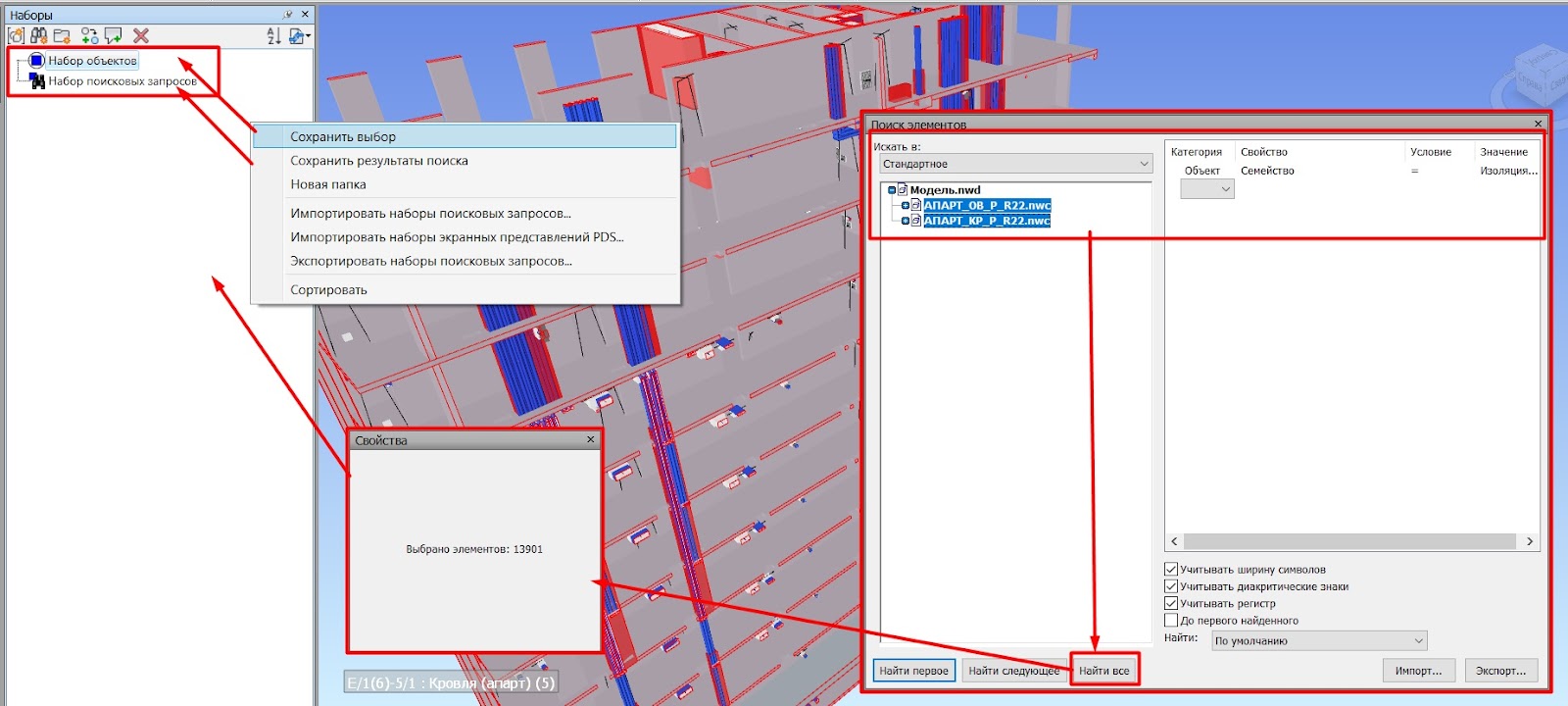Viewport: 1568px width, 706px height.
Task: Click the pin icon of the Наборы panel
Action: (x=287, y=15)
